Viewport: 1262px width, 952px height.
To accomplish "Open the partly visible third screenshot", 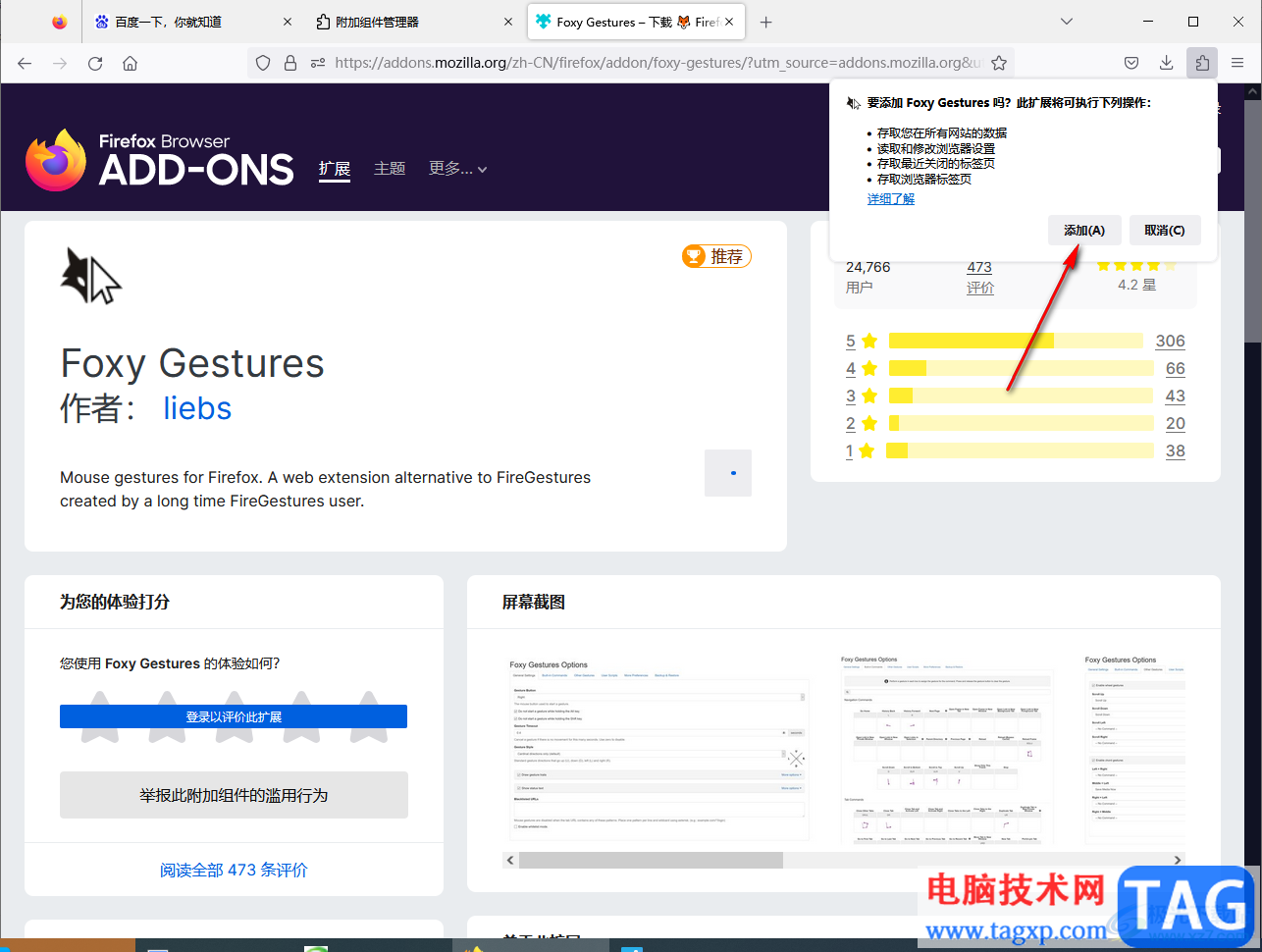I will coord(1134,748).
